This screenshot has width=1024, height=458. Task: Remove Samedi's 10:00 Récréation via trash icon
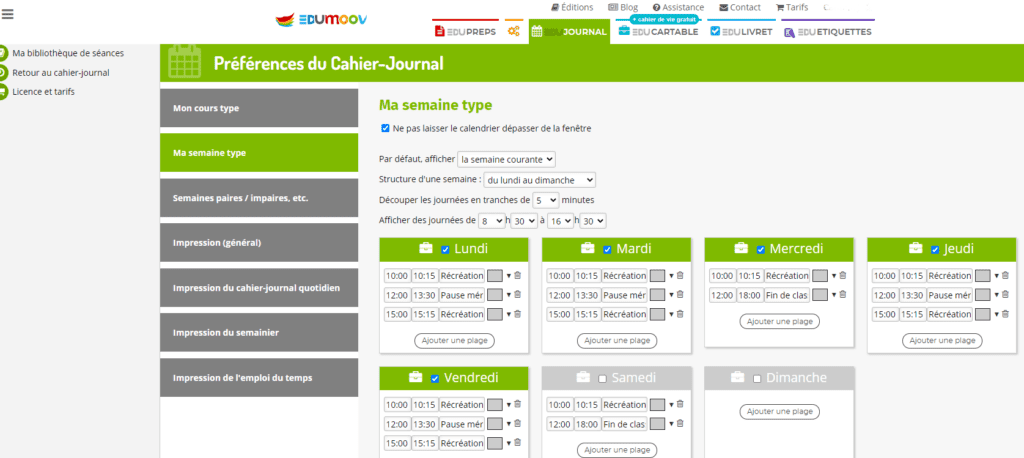coord(680,404)
